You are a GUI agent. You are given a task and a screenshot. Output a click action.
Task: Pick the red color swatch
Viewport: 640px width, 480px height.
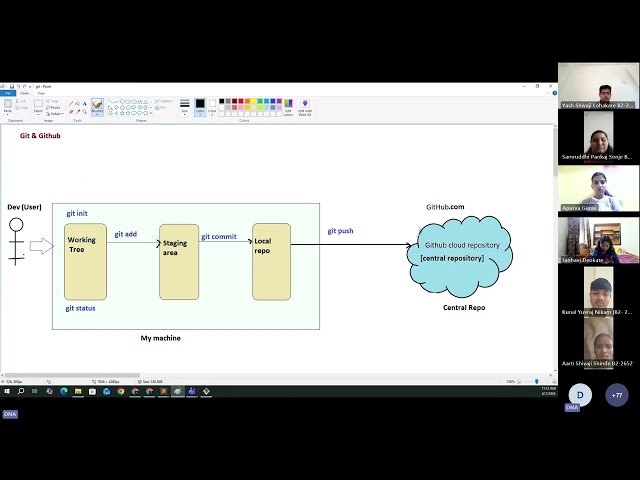[241, 101]
